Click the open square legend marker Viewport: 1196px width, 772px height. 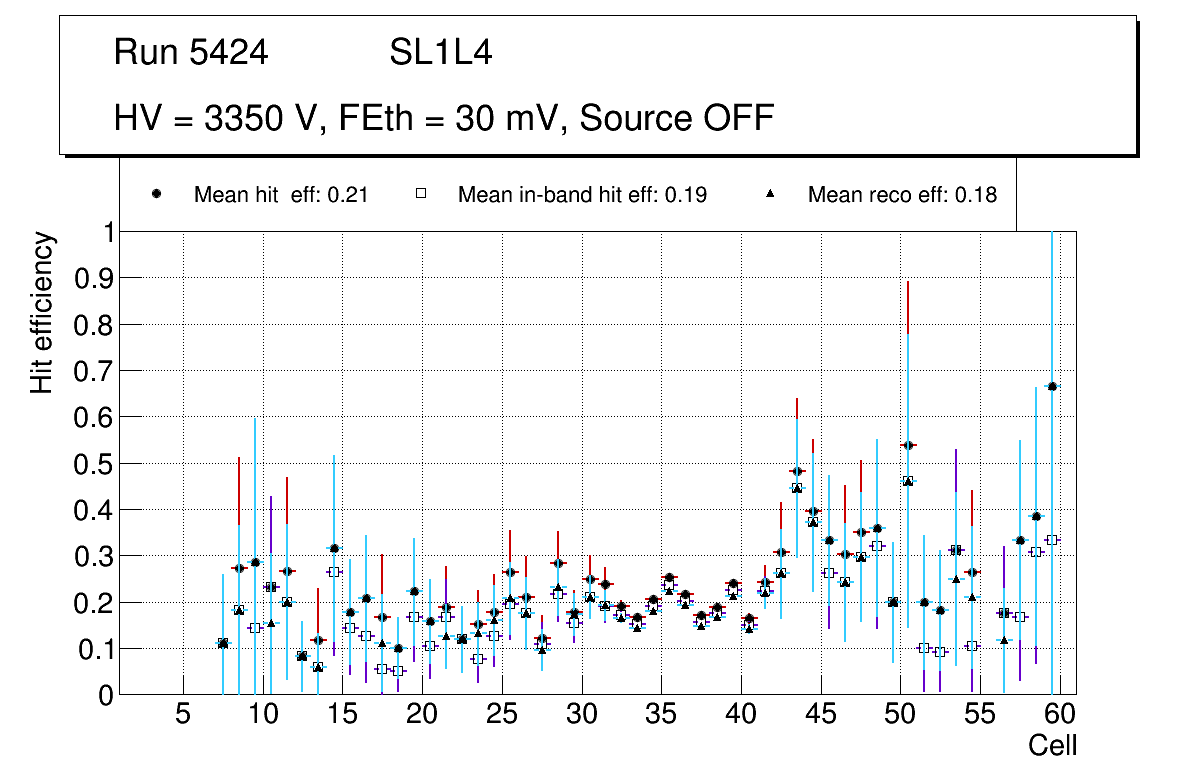(x=421, y=195)
